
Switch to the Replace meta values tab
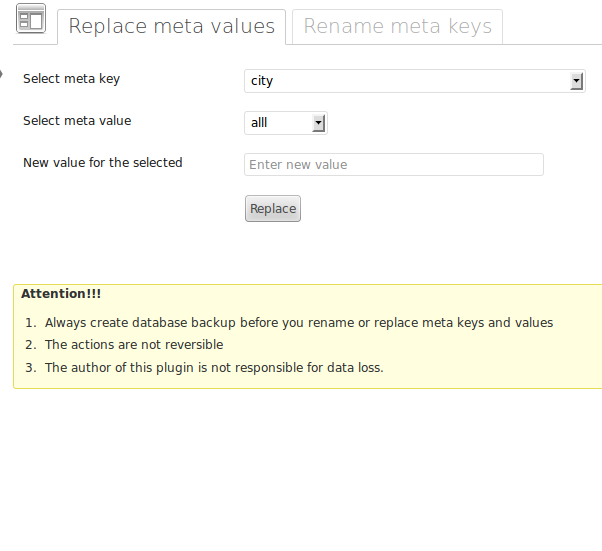[x=171, y=27]
